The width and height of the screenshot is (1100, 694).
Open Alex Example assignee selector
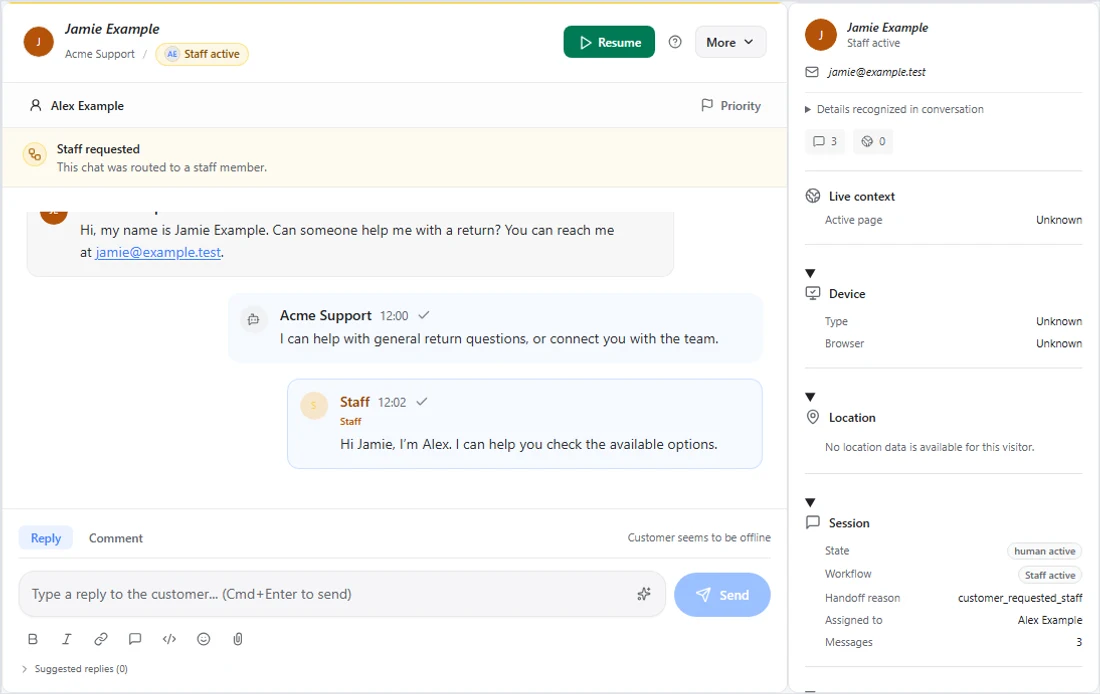pyautogui.click(x=76, y=105)
